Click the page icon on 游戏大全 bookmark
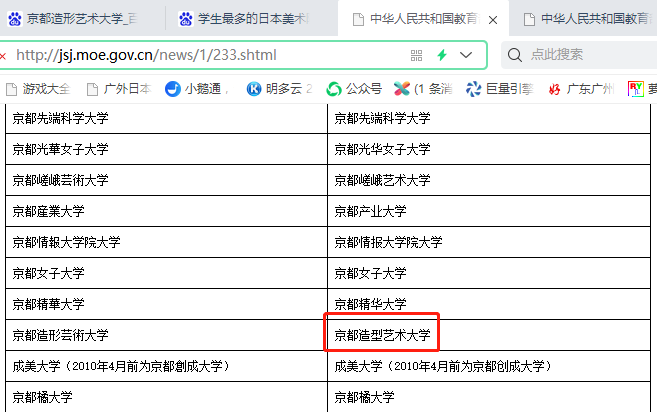The width and height of the screenshot is (657, 412). click(11, 89)
